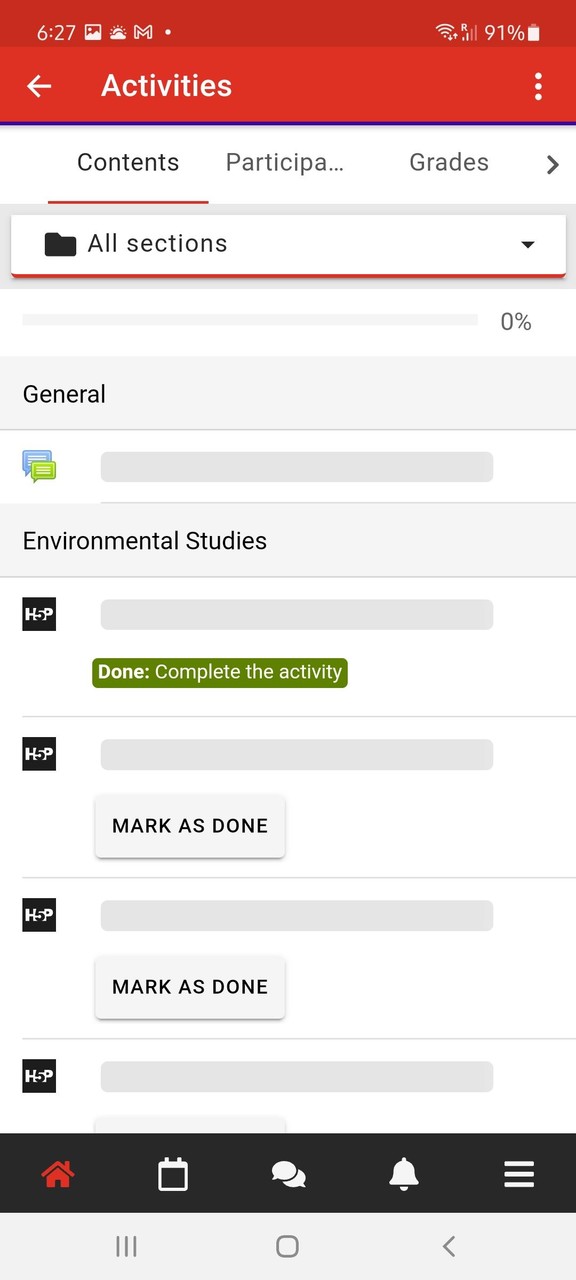The width and height of the screenshot is (576, 1280).
Task: Reveal more tabs with the right chevron
Action: 552,164
